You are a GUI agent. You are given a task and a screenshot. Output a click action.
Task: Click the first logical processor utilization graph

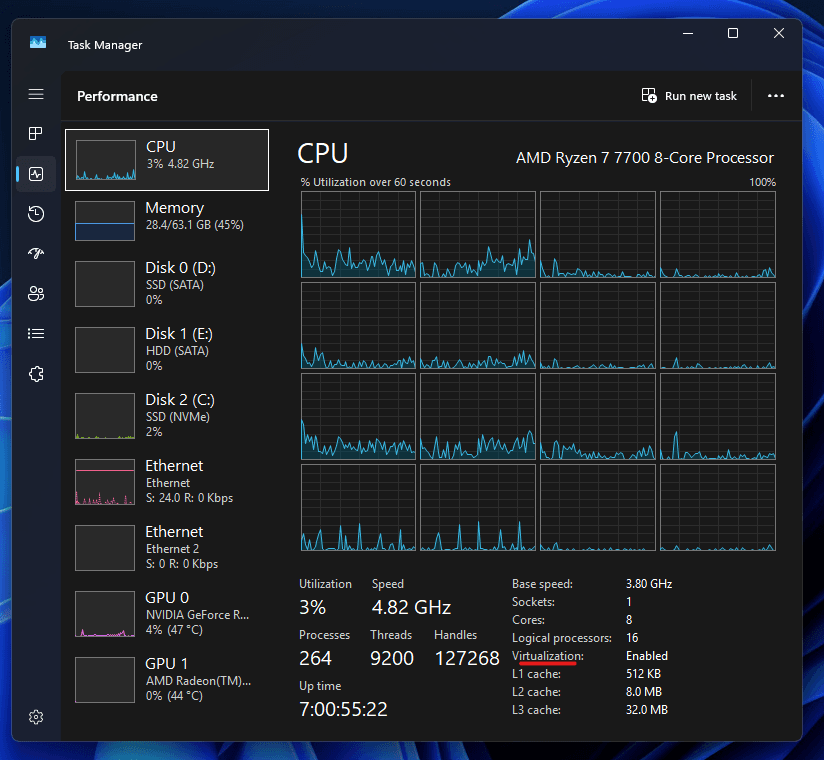point(358,234)
